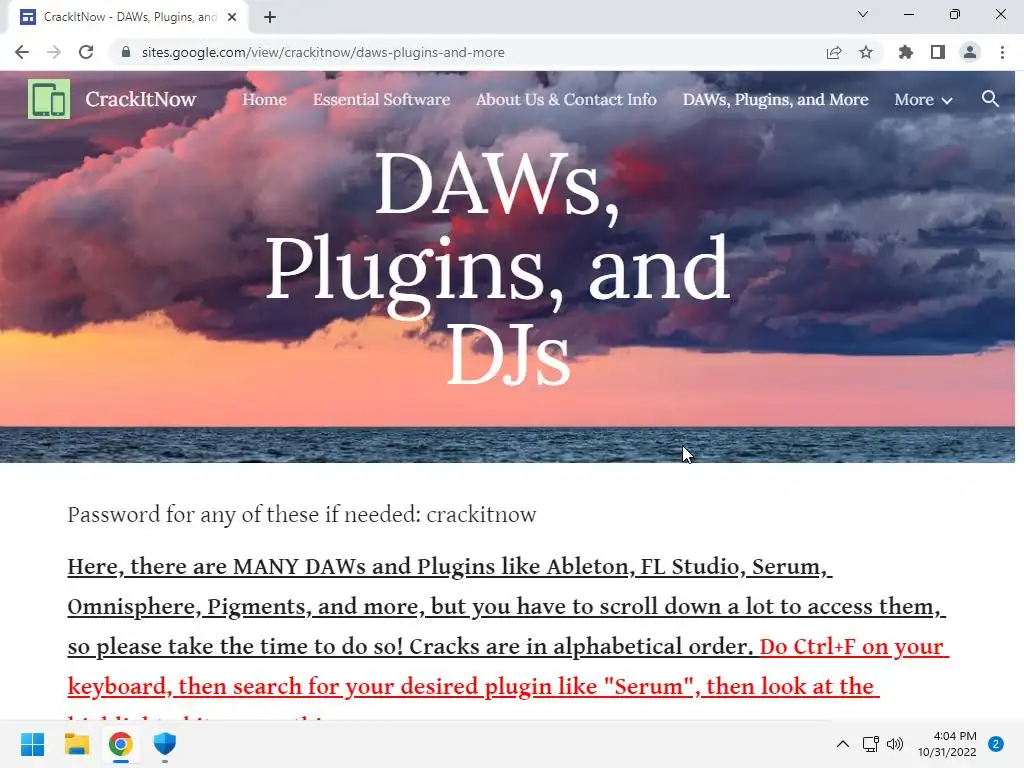Screen dimensions: 1024x768
Task: Click the 'keyboard, then search for your' line
Action: click(x=473, y=686)
